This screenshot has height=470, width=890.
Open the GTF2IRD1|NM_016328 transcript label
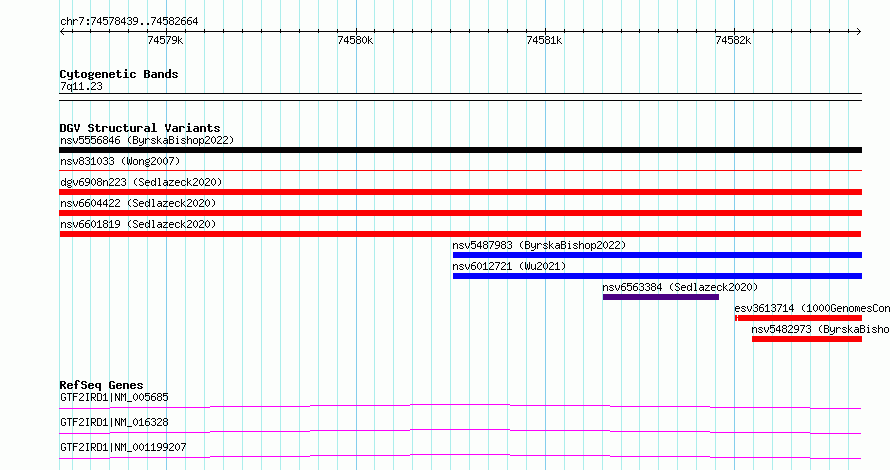click(114, 422)
